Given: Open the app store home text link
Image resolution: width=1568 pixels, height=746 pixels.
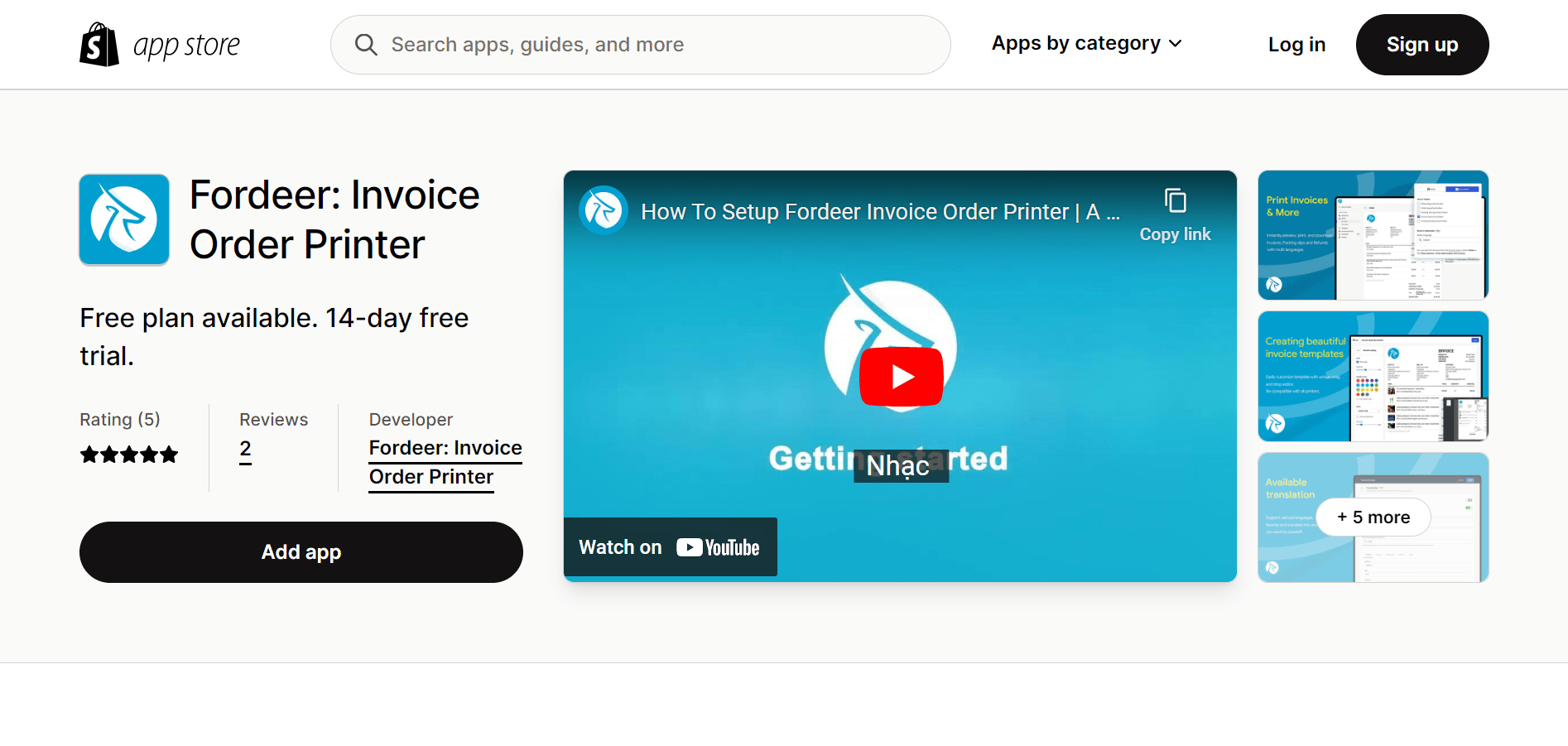Looking at the screenshot, I should click(186, 46).
